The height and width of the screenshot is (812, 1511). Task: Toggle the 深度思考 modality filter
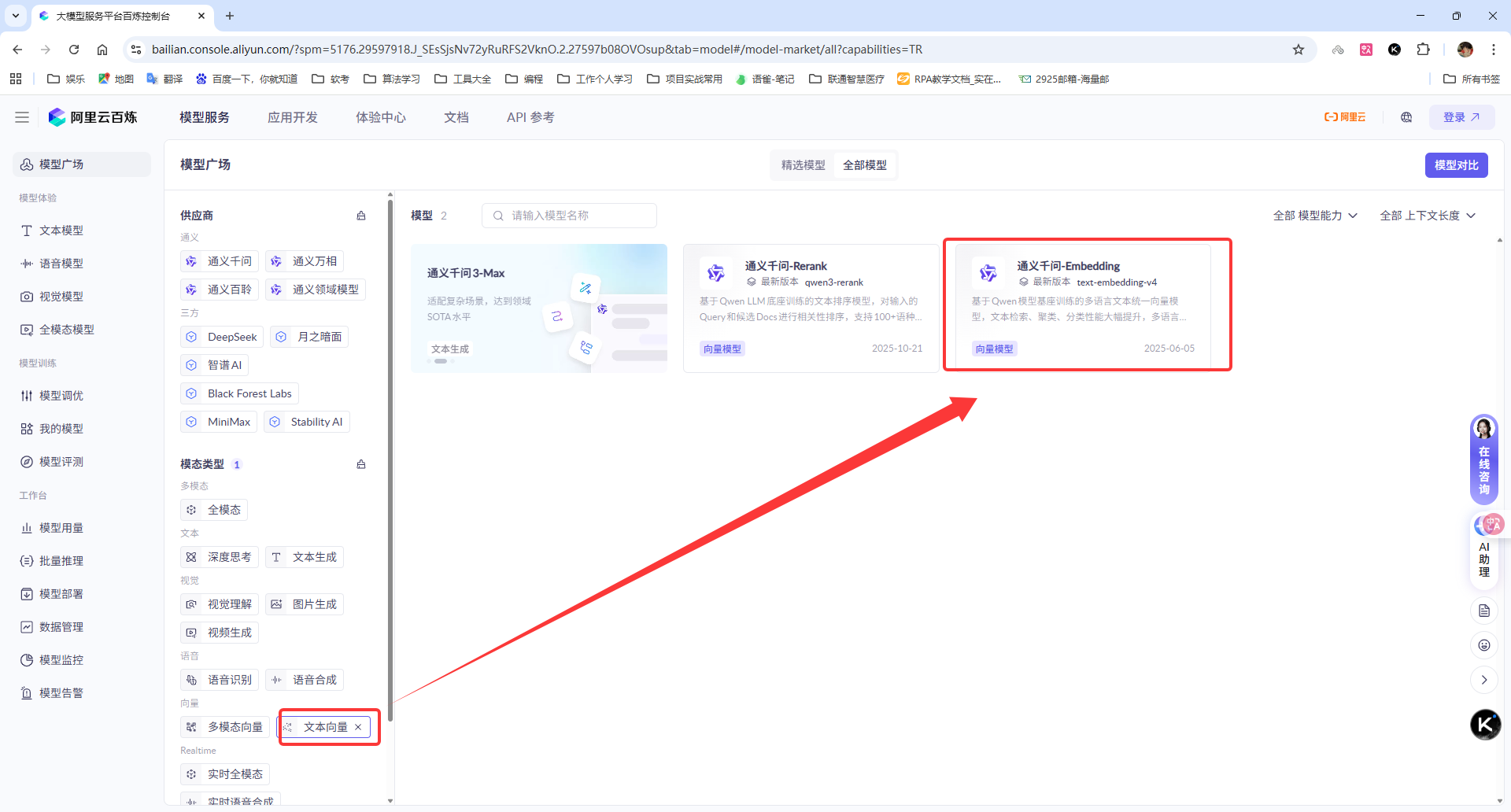[220, 557]
